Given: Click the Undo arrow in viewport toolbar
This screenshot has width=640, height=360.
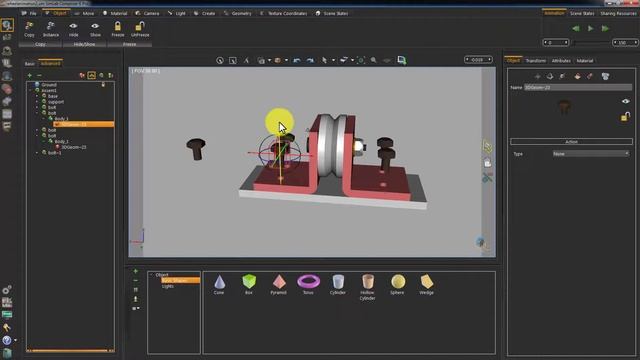Looking at the screenshot, I should coord(297,60).
